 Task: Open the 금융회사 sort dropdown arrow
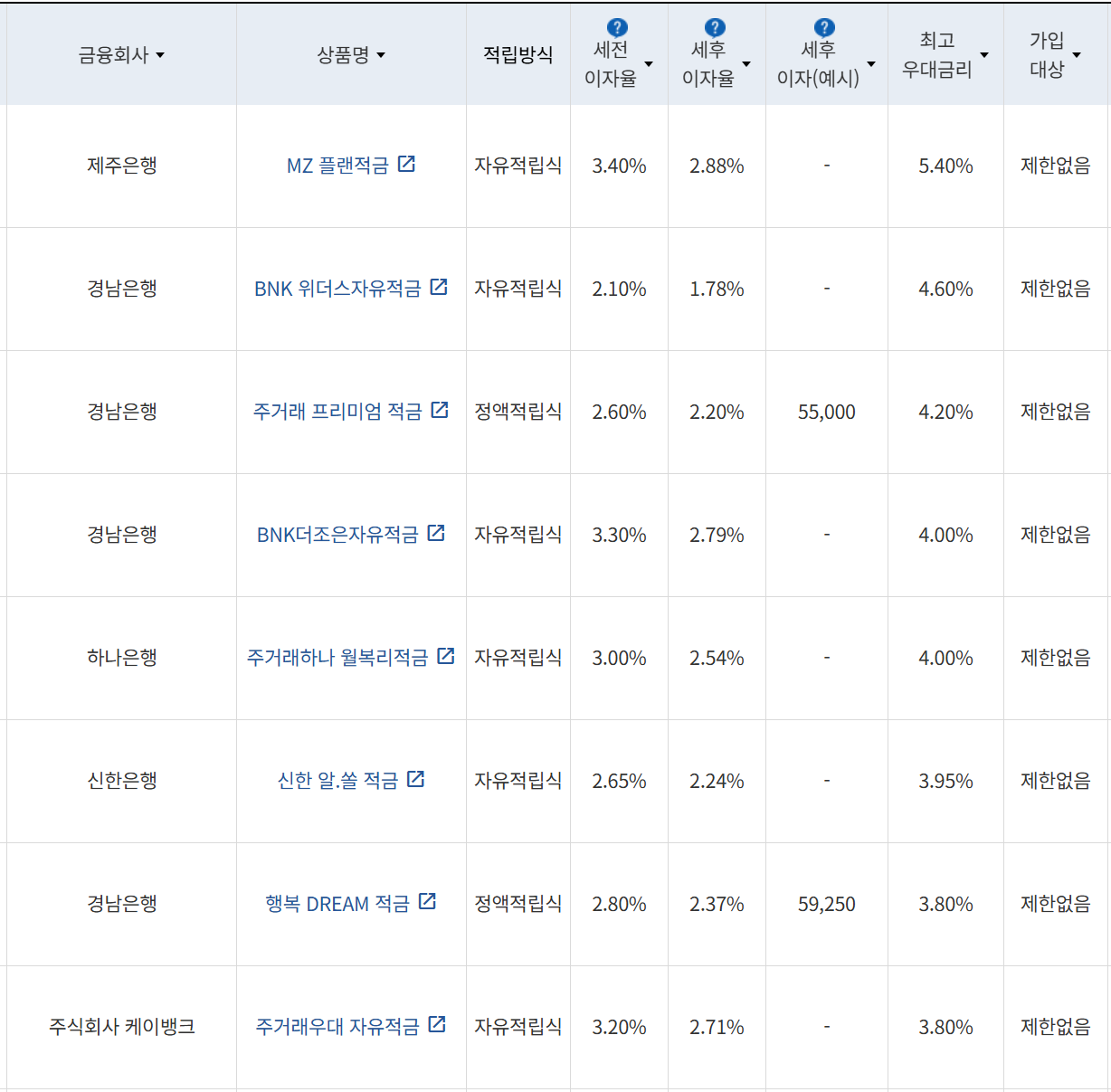pos(161,55)
